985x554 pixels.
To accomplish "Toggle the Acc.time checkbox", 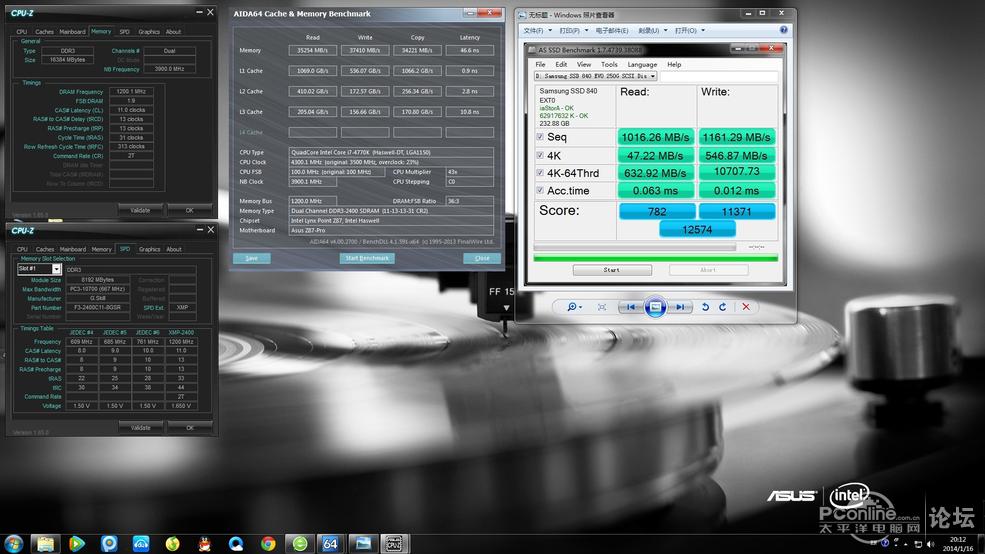I will tap(540, 190).
